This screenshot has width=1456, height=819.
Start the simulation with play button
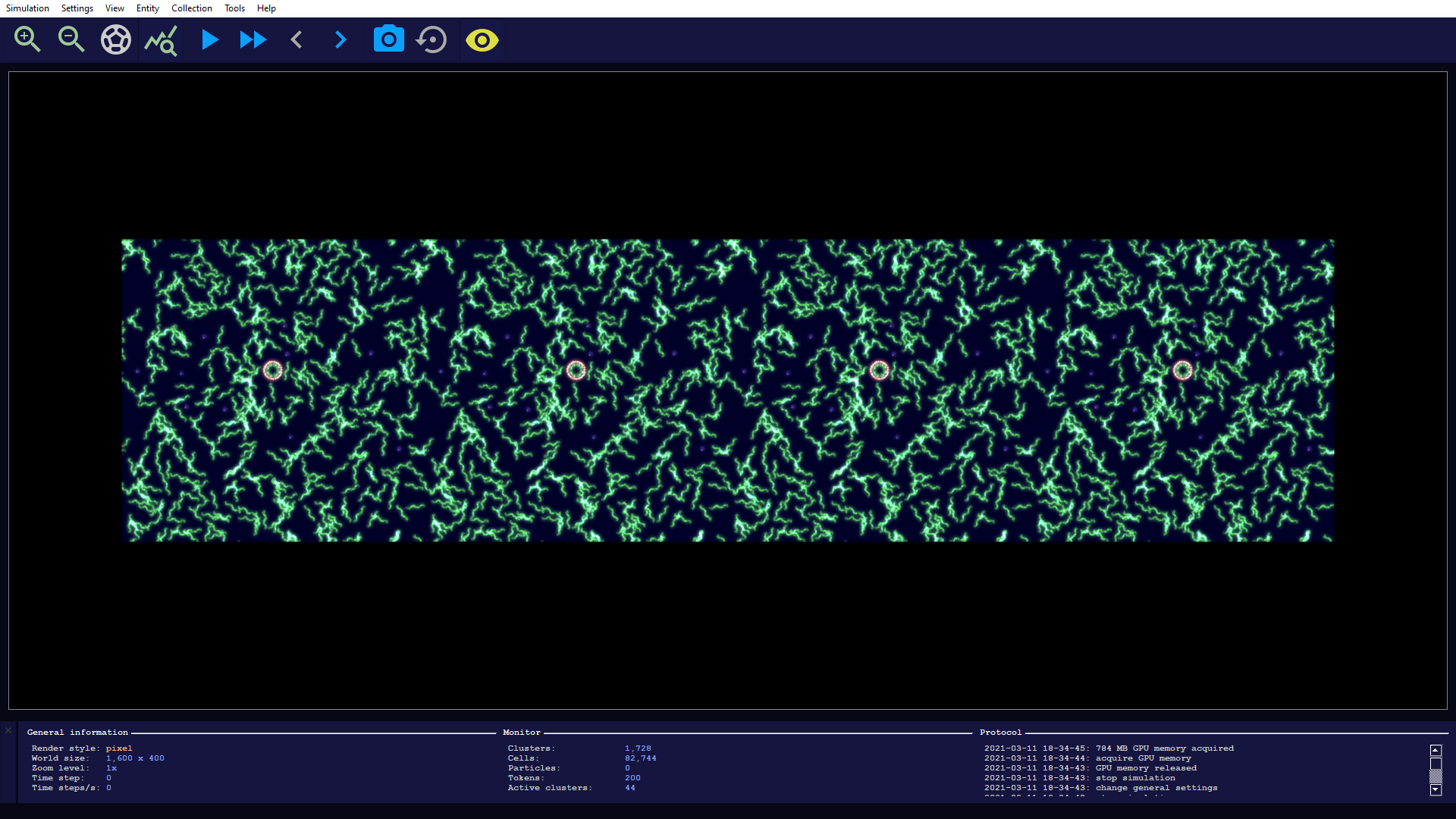209,39
